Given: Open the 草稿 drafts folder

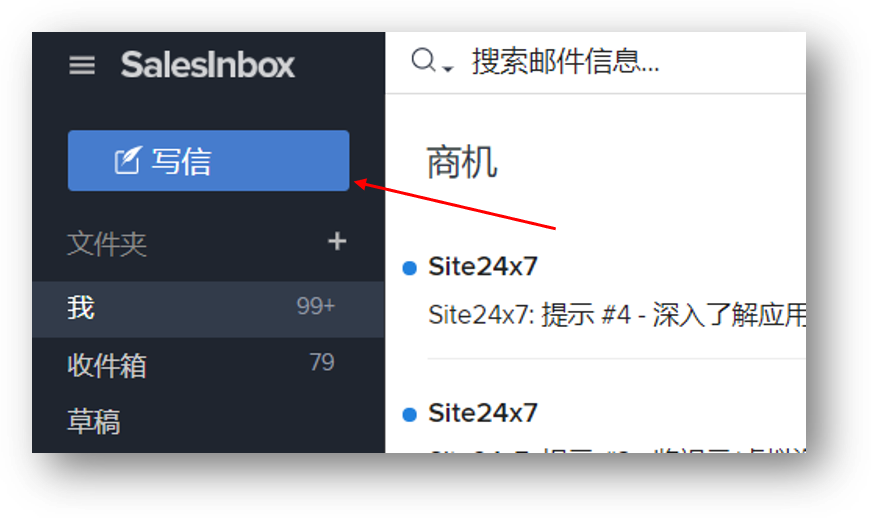Looking at the screenshot, I should click(208, 422).
